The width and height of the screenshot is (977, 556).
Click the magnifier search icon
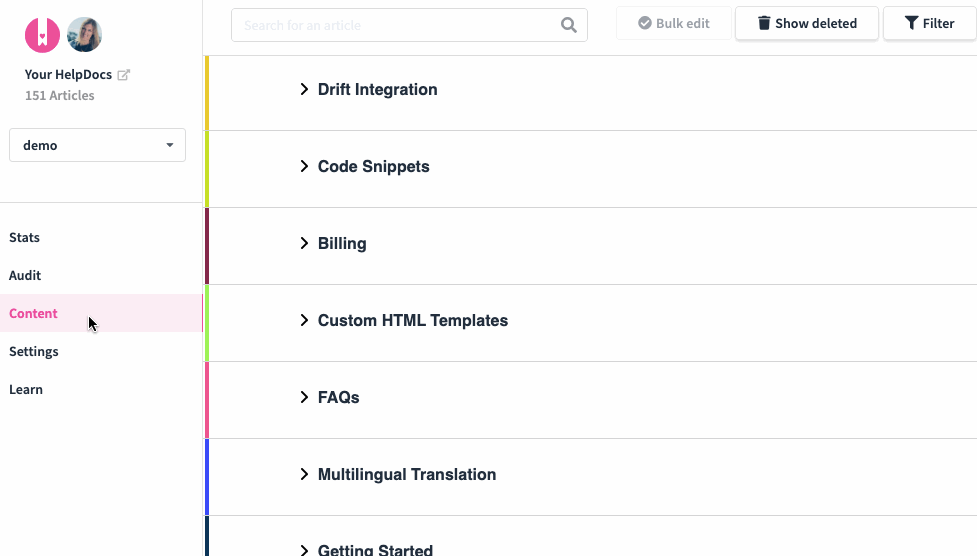[568, 25]
